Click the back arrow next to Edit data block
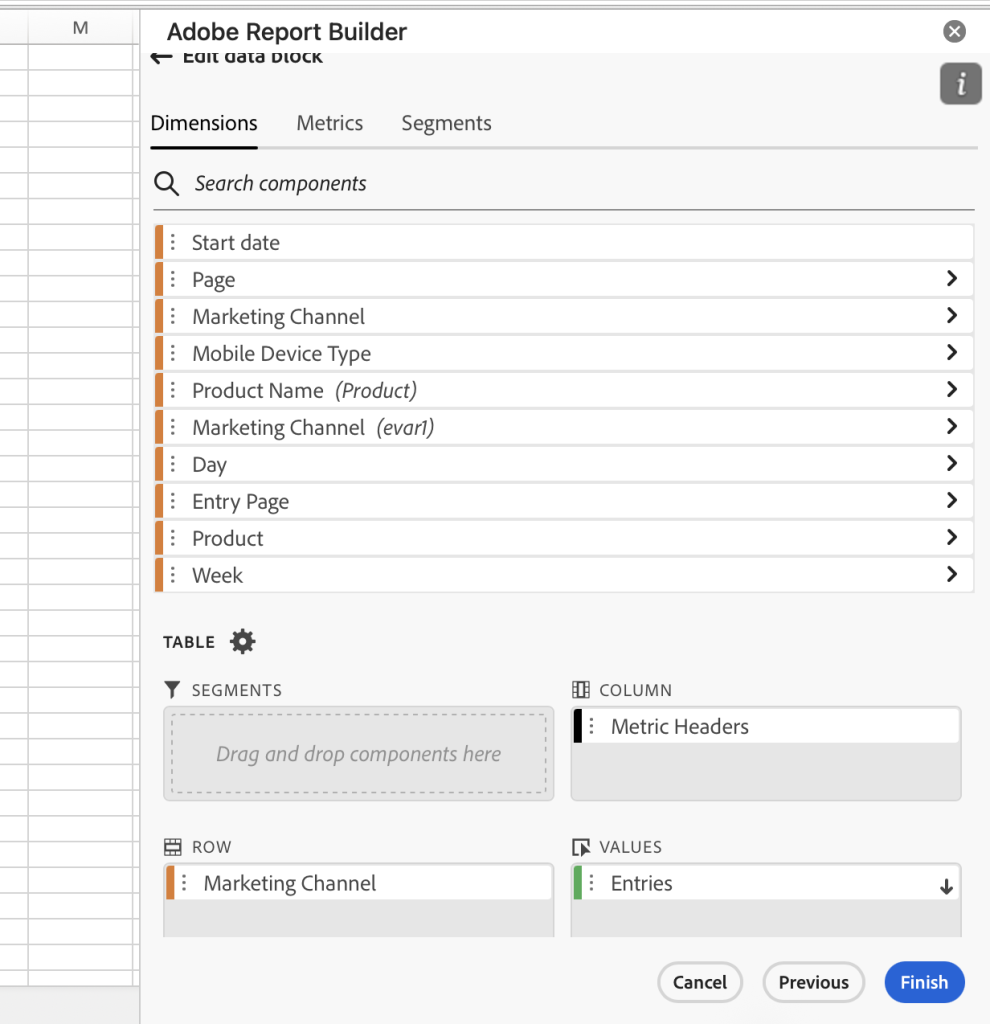 pos(160,56)
